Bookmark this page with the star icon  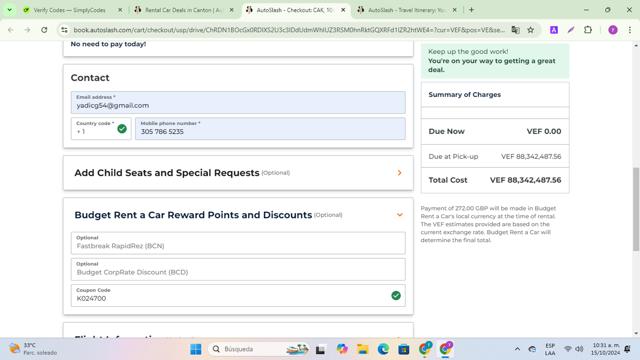(530, 30)
